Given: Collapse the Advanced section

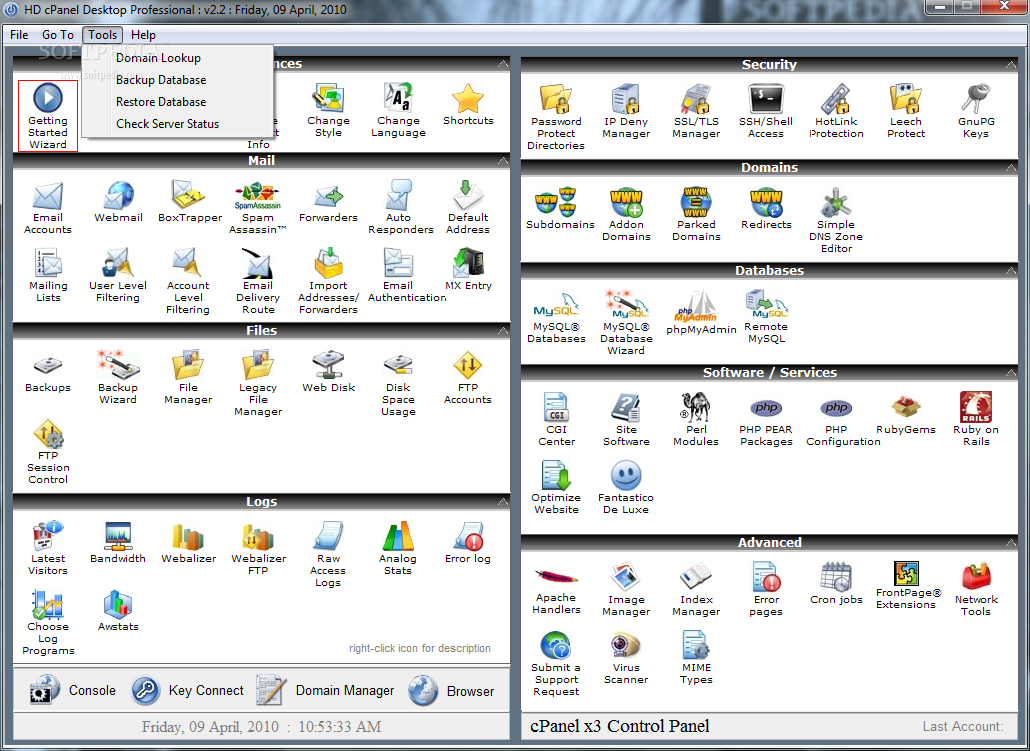Looking at the screenshot, I should [1010, 543].
